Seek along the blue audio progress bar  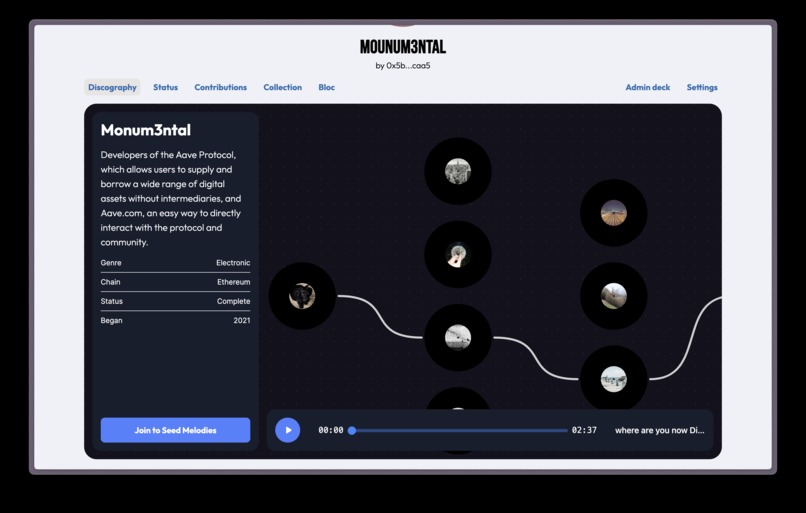coord(460,431)
